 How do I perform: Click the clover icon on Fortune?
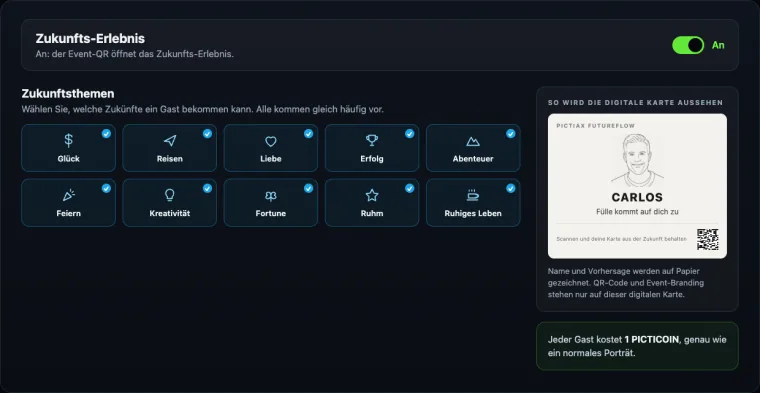(270, 195)
